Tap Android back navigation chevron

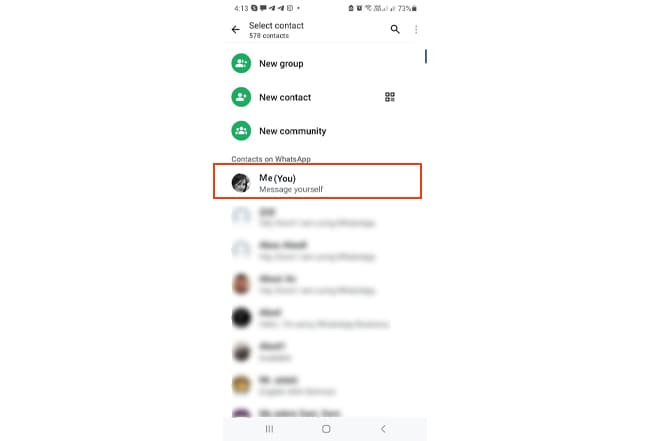[383, 429]
